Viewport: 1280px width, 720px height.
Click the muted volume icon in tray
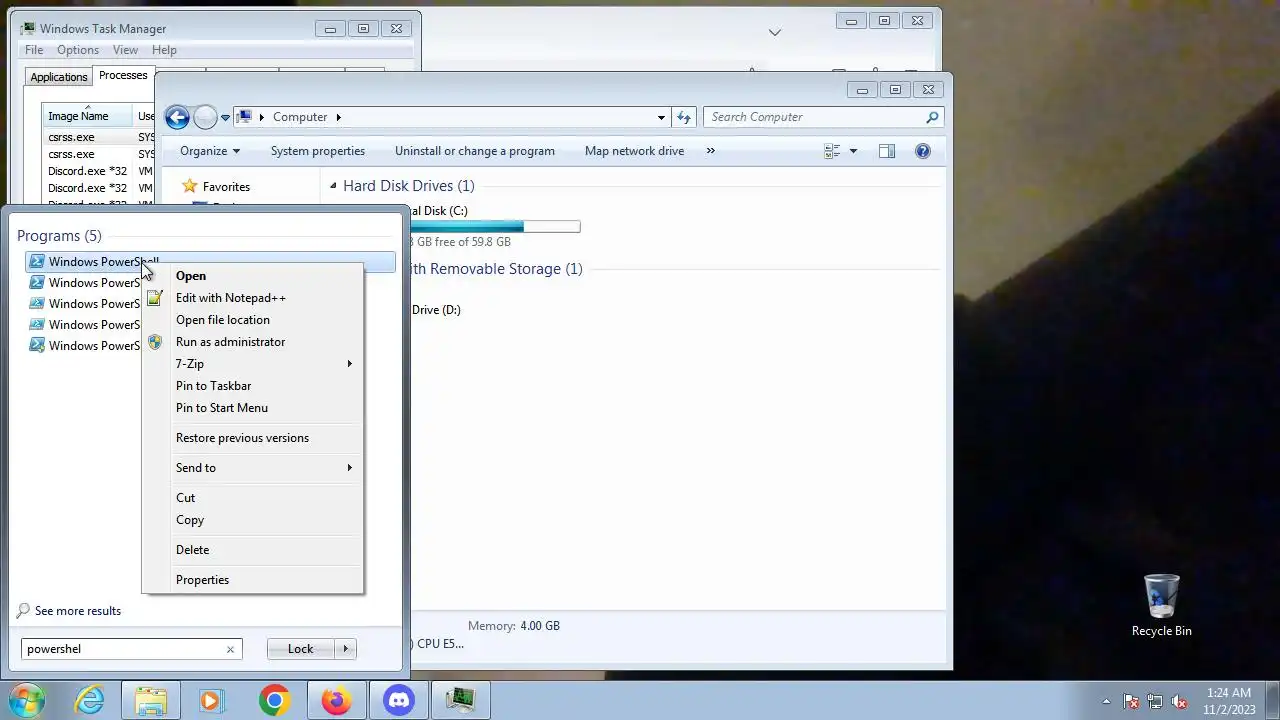(1179, 702)
